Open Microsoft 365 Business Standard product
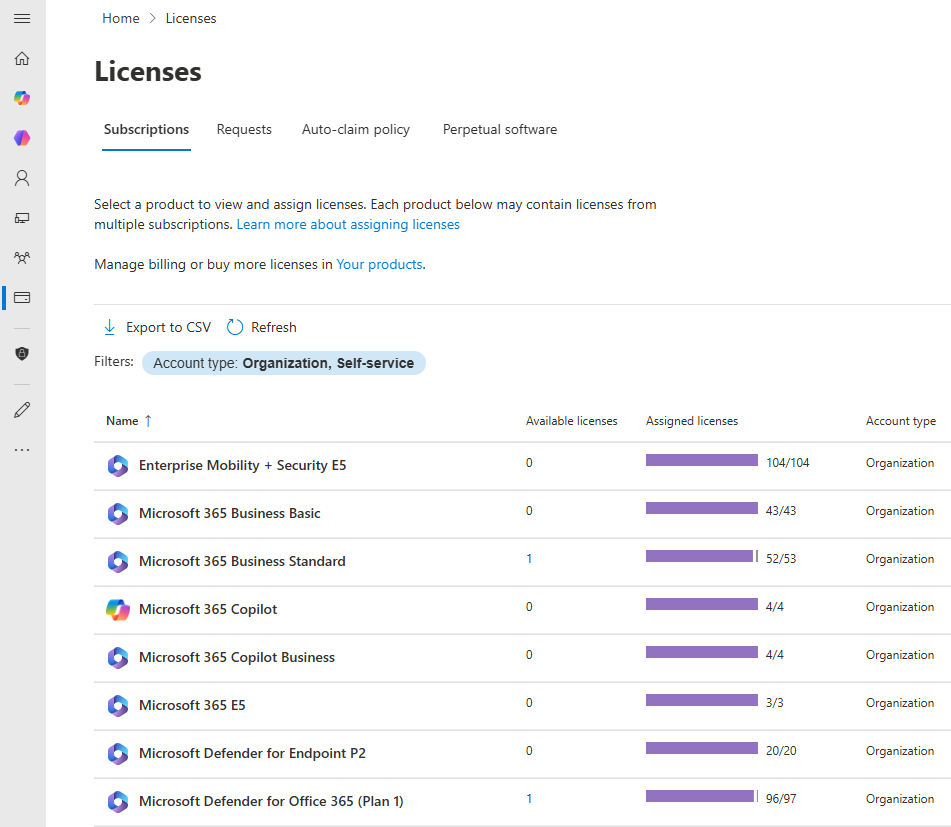This screenshot has height=827, width=951. tap(243, 561)
